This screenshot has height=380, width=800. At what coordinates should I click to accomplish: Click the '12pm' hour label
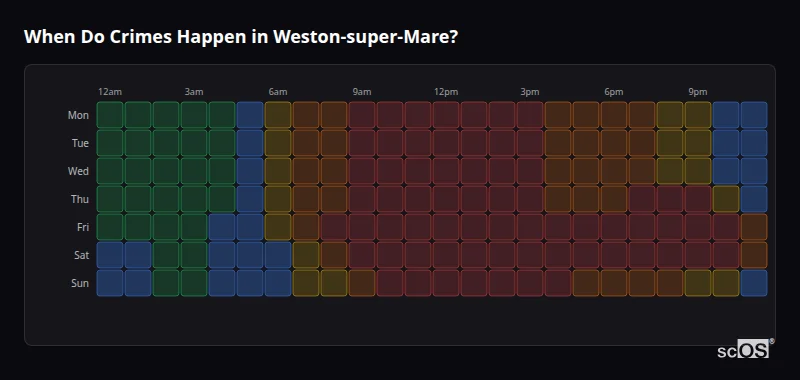446,92
